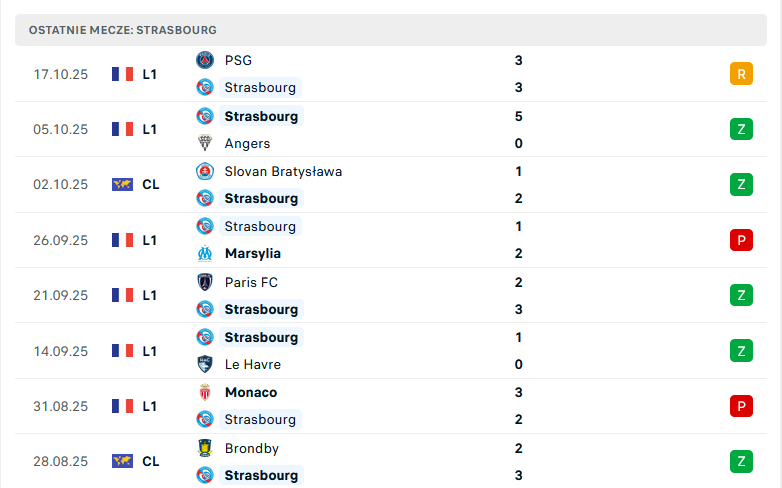Click the Monaco club crest
The height and width of the screenshot is (488, 782).
click(x=205, y=393)
